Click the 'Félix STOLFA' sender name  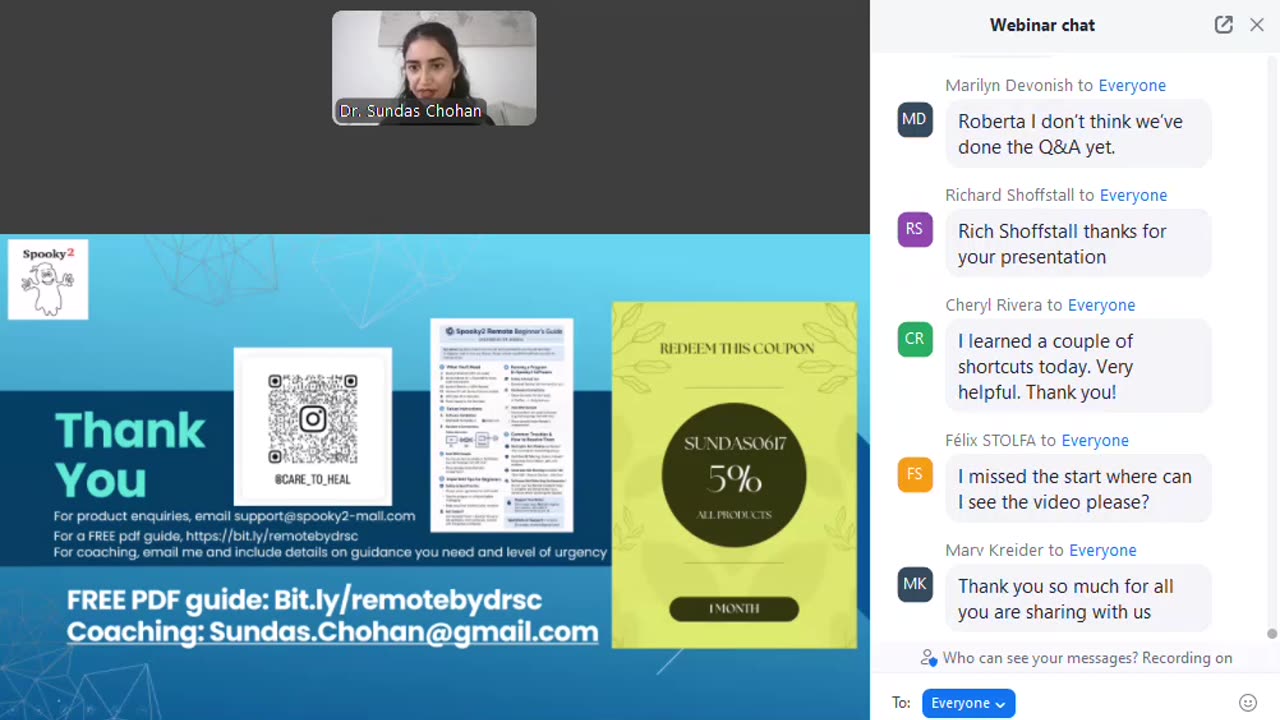991,440
